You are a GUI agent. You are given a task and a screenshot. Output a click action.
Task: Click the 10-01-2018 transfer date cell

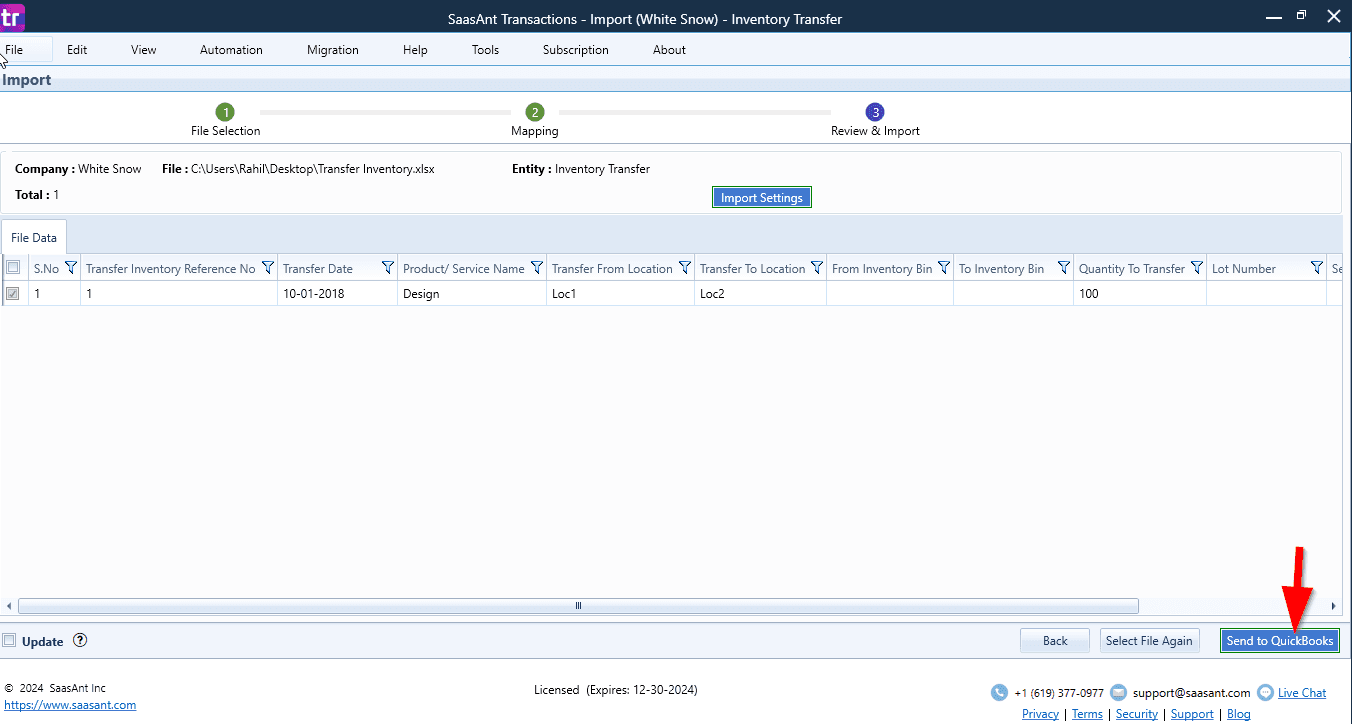pyautogui.click(x=338, y=294)
